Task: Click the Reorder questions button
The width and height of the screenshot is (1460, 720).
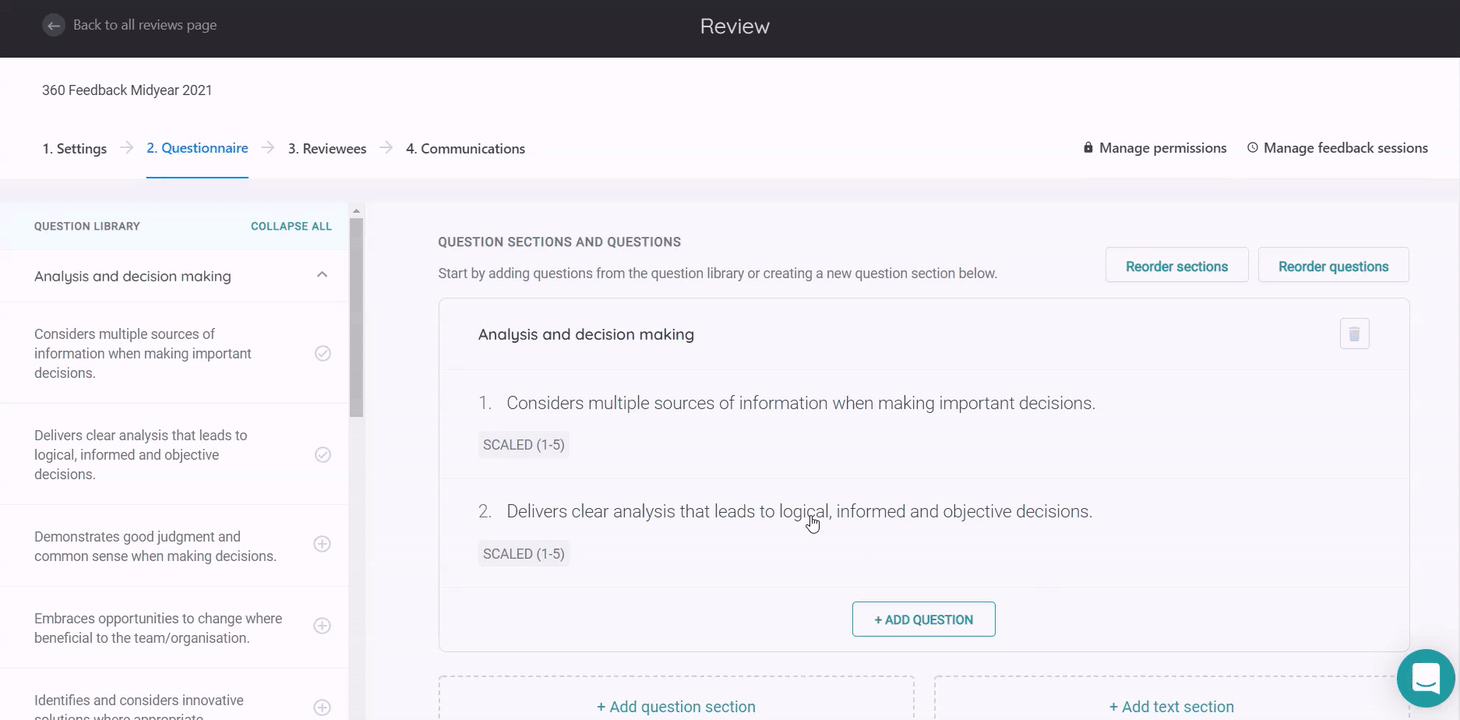Action: [1333, 265]
